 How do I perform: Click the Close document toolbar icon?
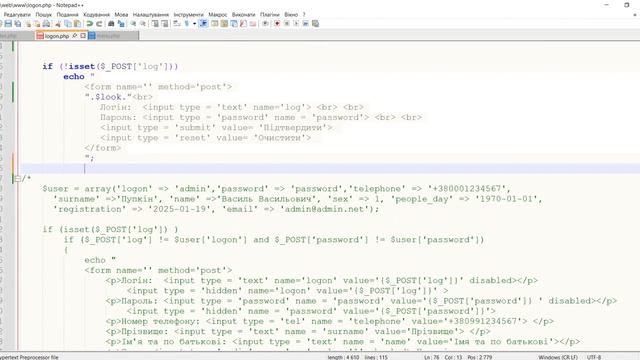pyautogui.click(x=28, y=24)
